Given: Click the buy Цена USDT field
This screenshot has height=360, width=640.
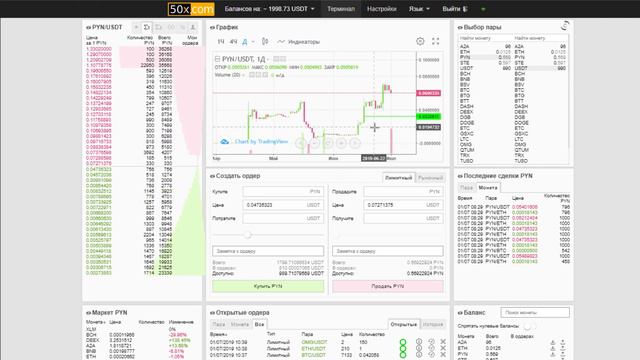Looking at the screenshot, I should (283, 205).
